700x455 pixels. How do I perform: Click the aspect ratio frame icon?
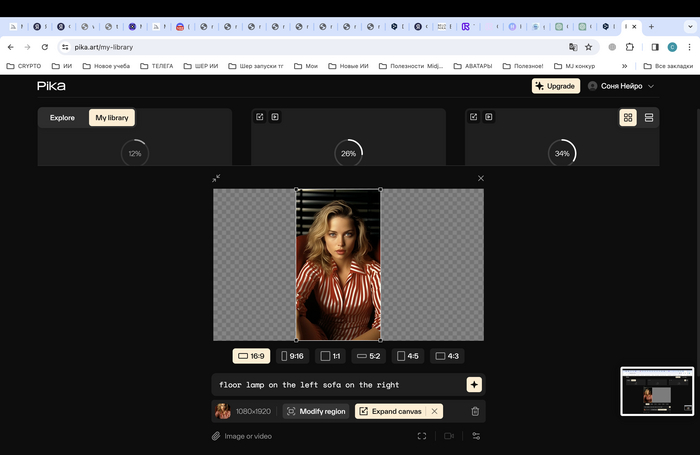(x=422, y=436)
